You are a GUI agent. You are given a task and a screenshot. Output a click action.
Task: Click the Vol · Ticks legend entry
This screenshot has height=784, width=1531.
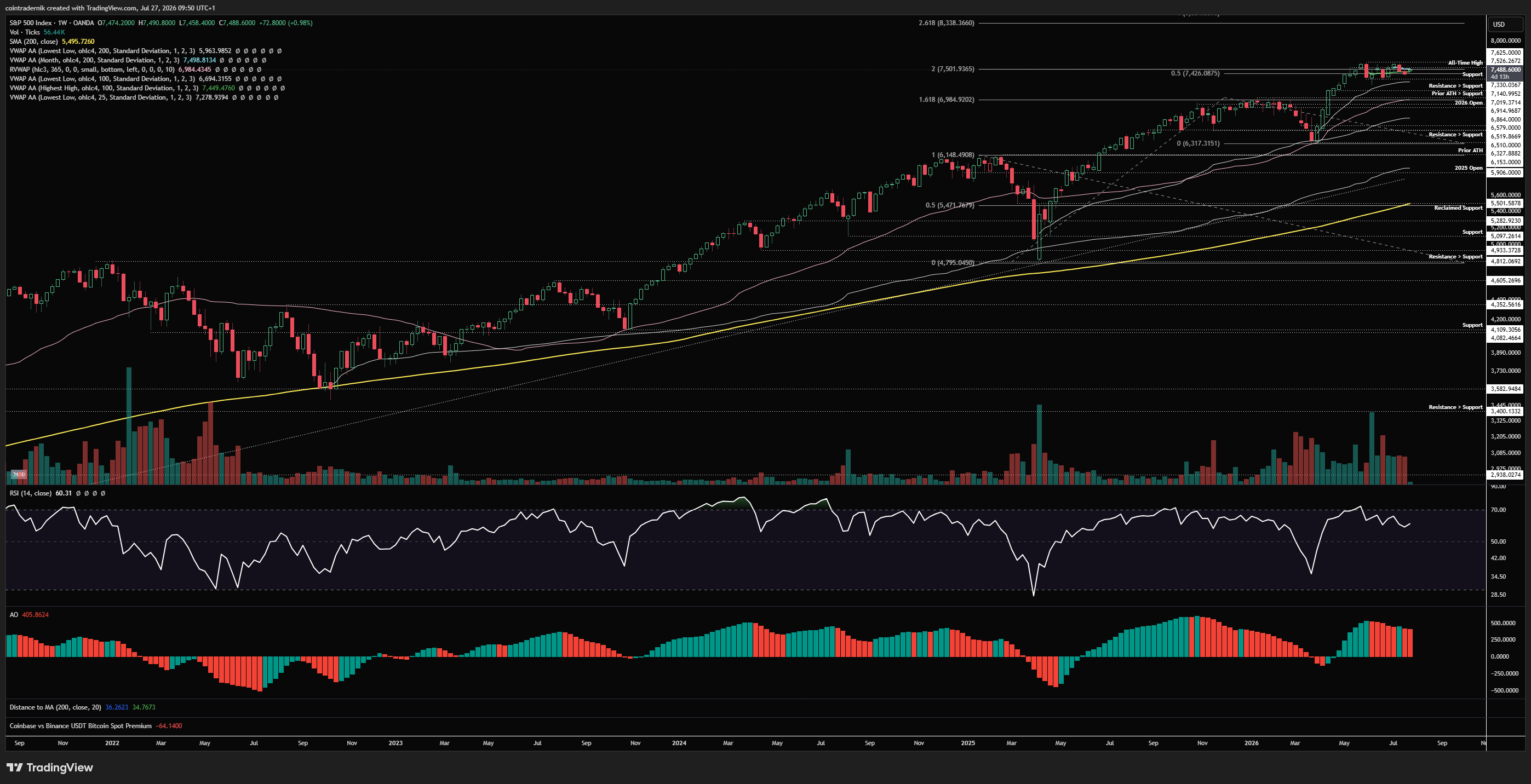pyautogui.click(x=24, y=32)
